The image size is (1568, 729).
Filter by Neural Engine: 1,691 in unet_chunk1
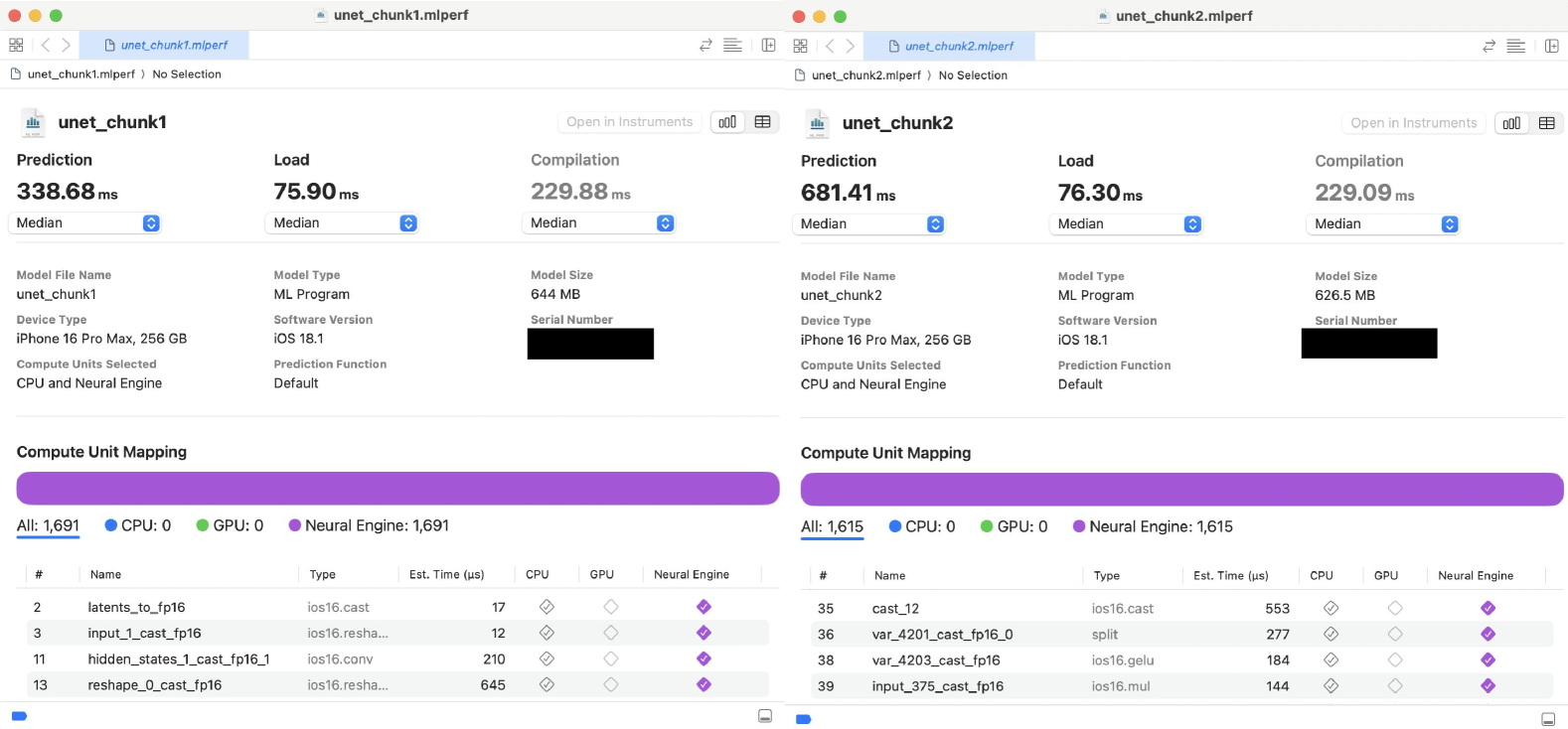pos(369,525)
